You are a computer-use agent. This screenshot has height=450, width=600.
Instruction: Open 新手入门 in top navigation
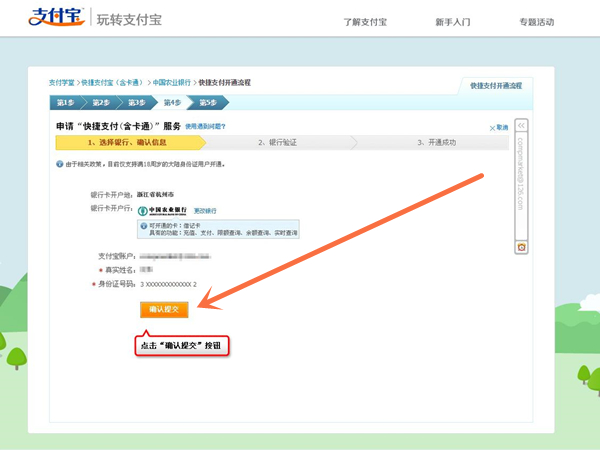(452, 21)
